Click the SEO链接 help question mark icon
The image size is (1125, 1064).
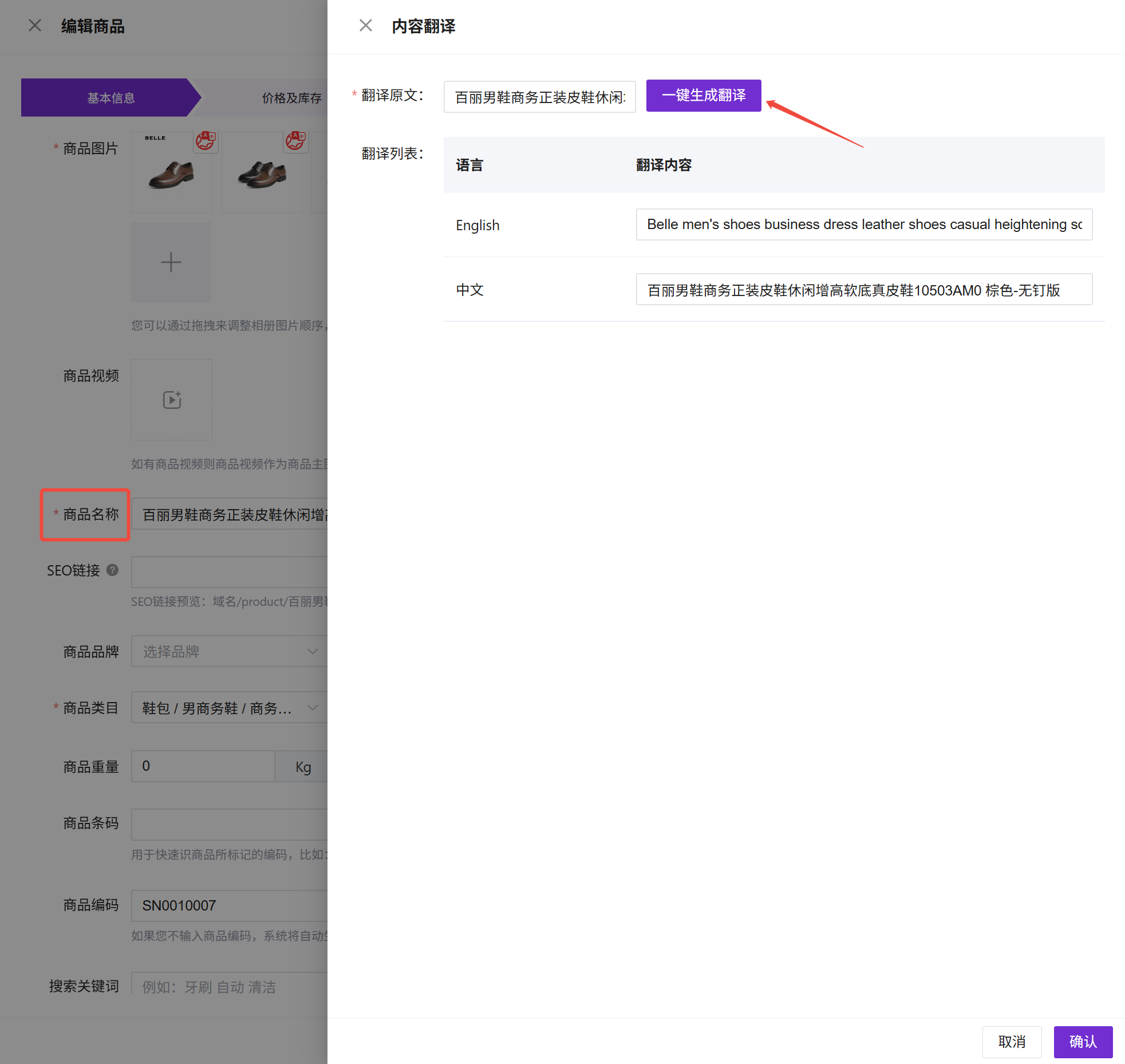point(113,570)
